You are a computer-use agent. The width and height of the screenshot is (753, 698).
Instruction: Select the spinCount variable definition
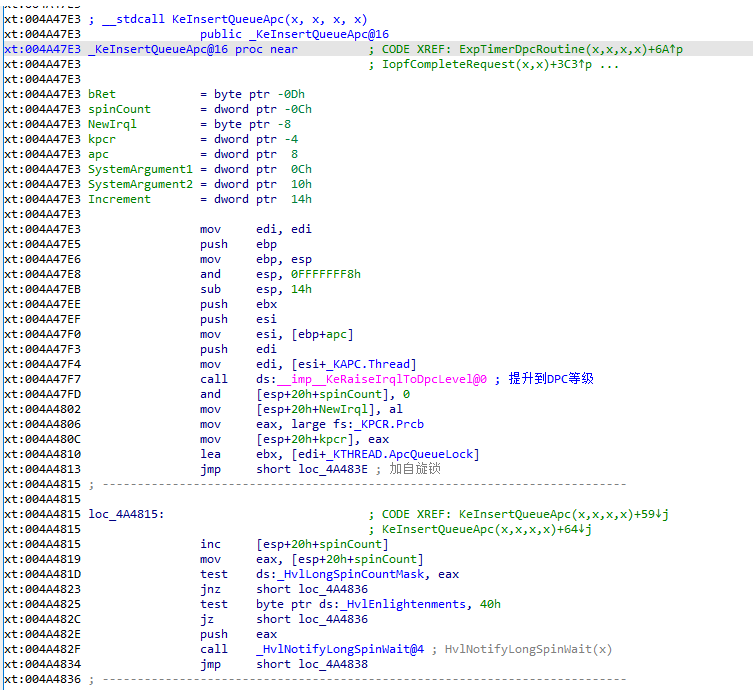[x=119, y=109]
